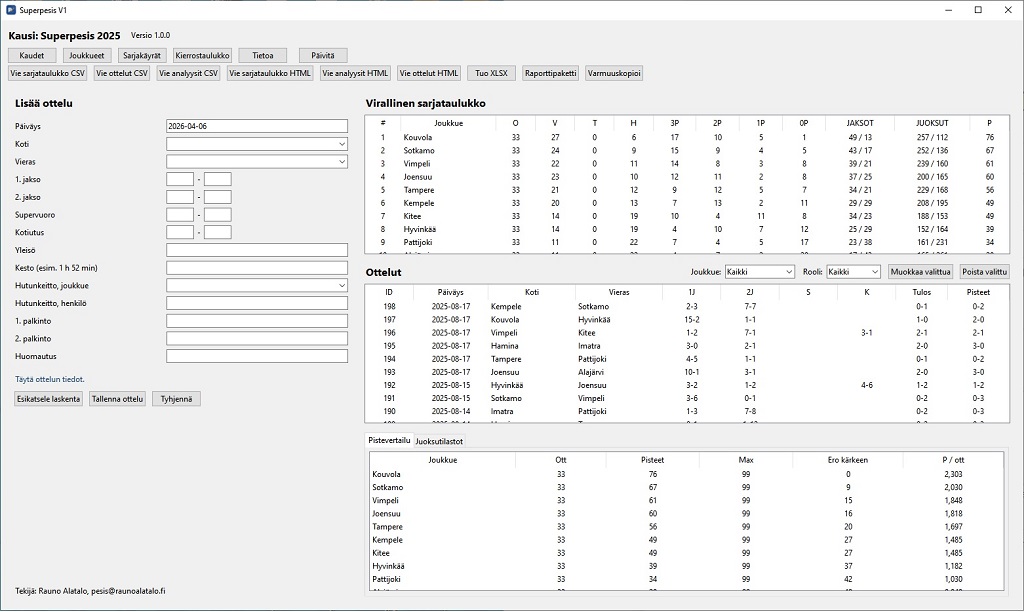Image resolution: width=1024 pixels, height=612 pixels.
Task: Click the Joukkueet button
Action: click(87, 55)
